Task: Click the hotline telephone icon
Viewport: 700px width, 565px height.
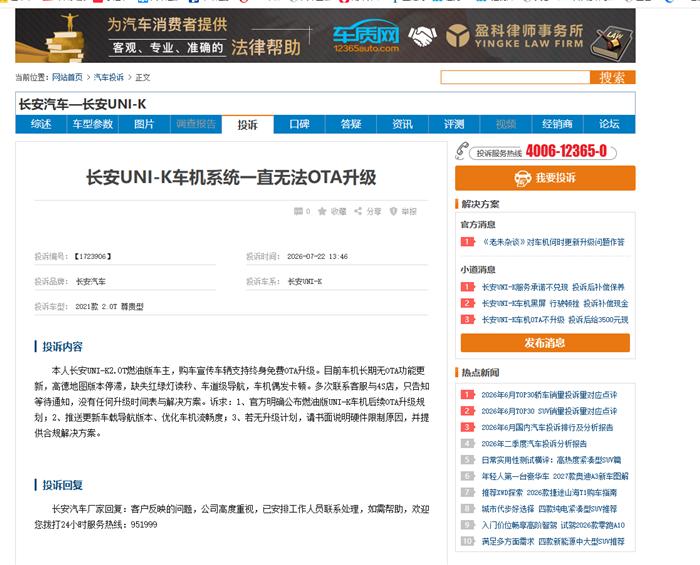Action: coord(462,150)
